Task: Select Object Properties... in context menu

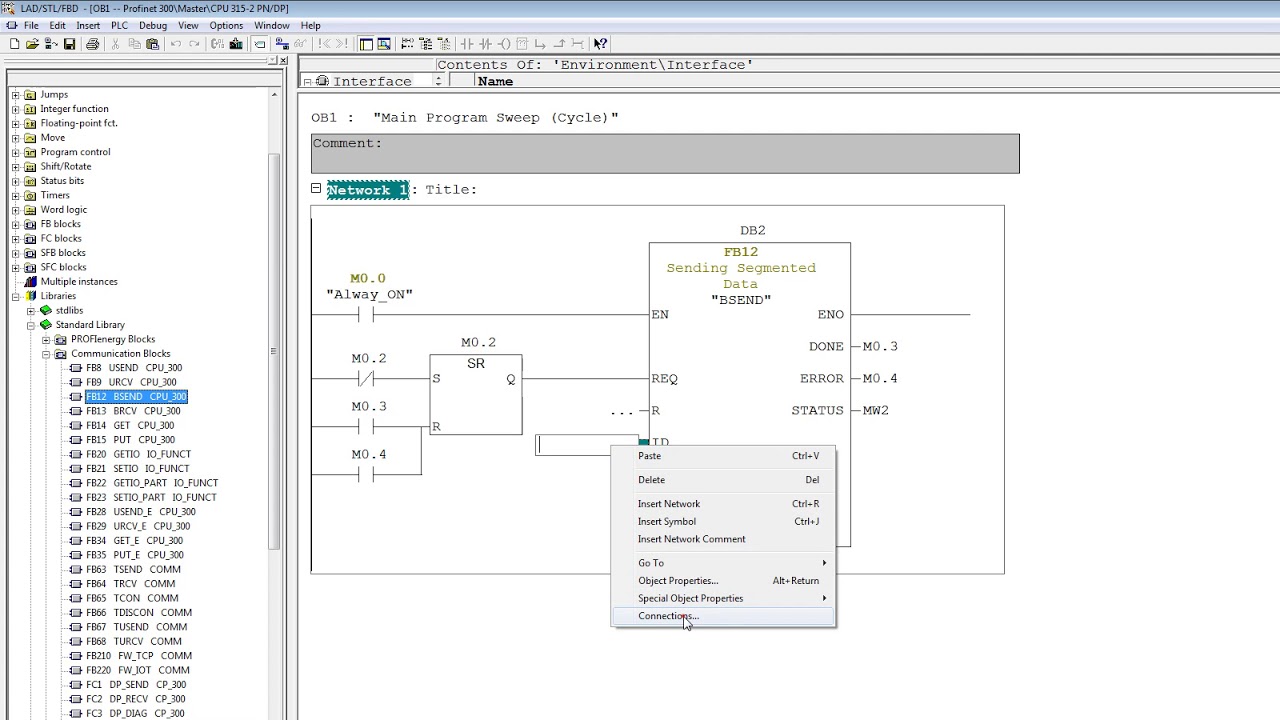Action: (723, 581)
